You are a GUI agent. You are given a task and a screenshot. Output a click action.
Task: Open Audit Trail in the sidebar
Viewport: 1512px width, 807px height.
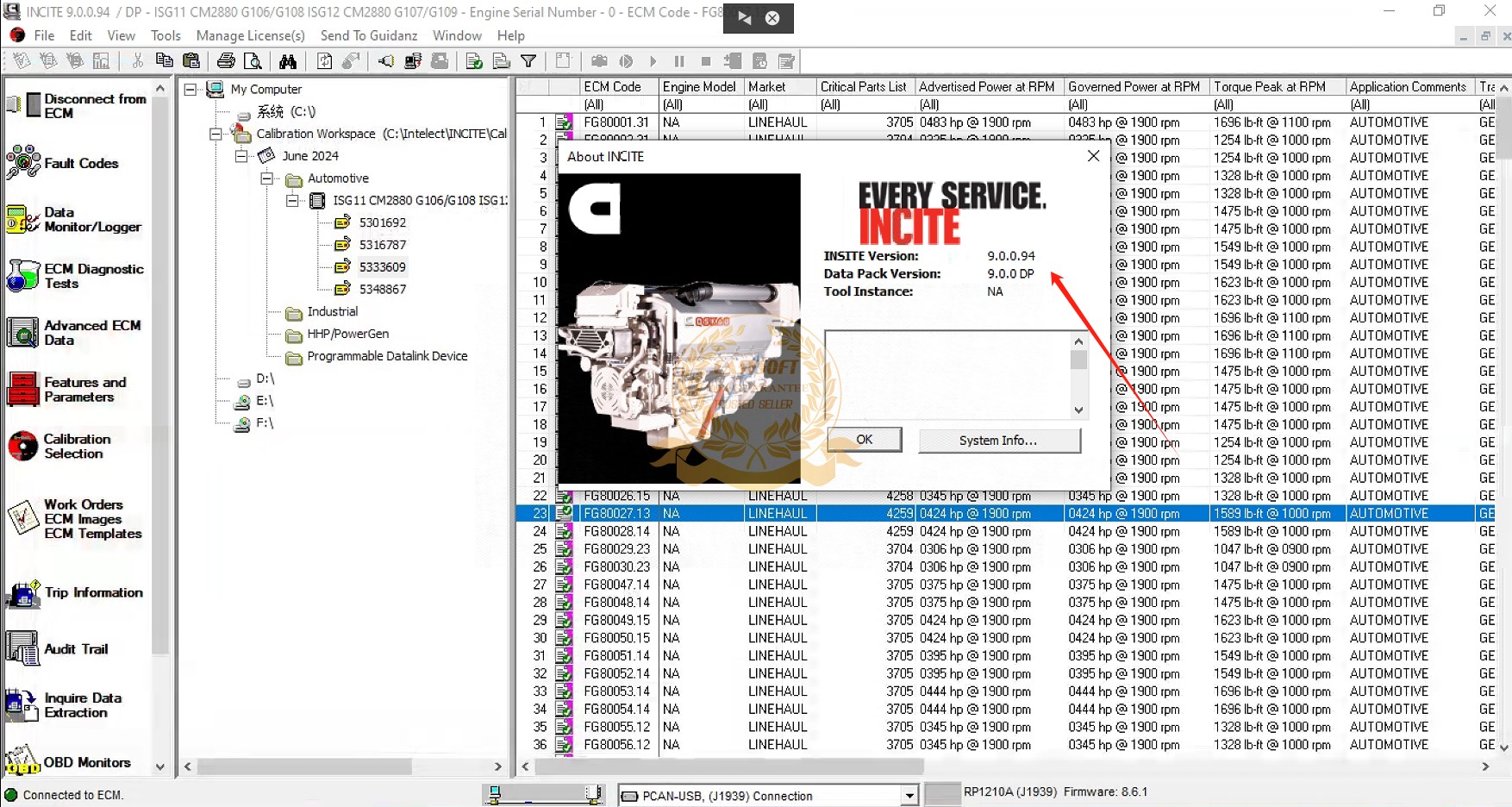[58, 648]
